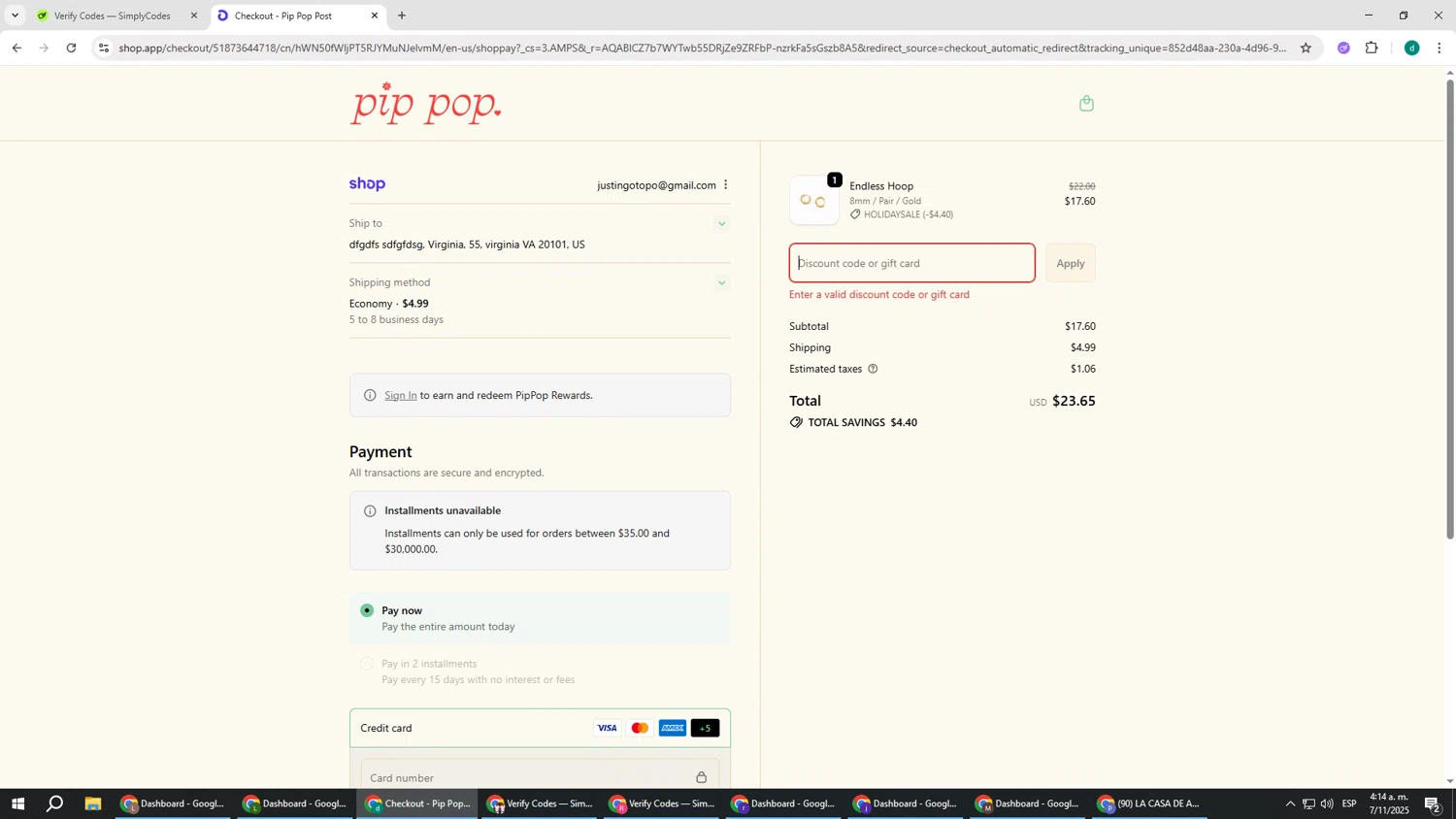
Task: Open tab search dropdown arrow
Action: click(x=15, y=16)
